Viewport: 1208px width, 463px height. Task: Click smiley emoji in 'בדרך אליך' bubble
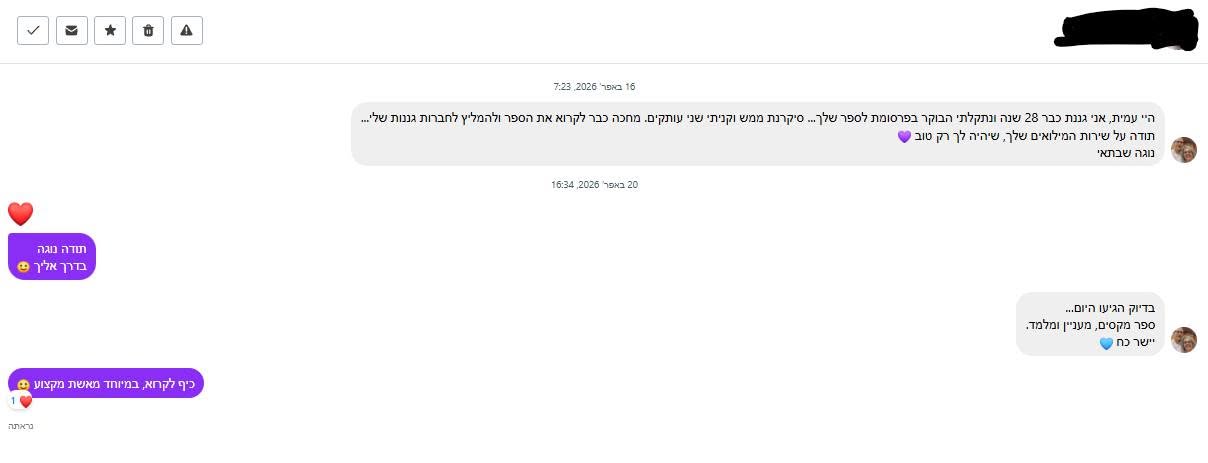pos(23,267)
